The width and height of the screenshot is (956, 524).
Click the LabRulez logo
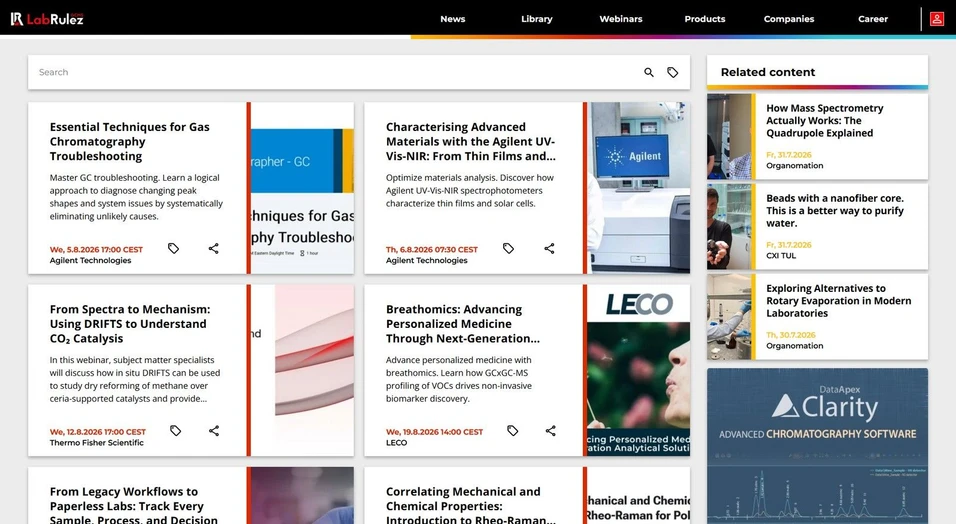[47, 19]
